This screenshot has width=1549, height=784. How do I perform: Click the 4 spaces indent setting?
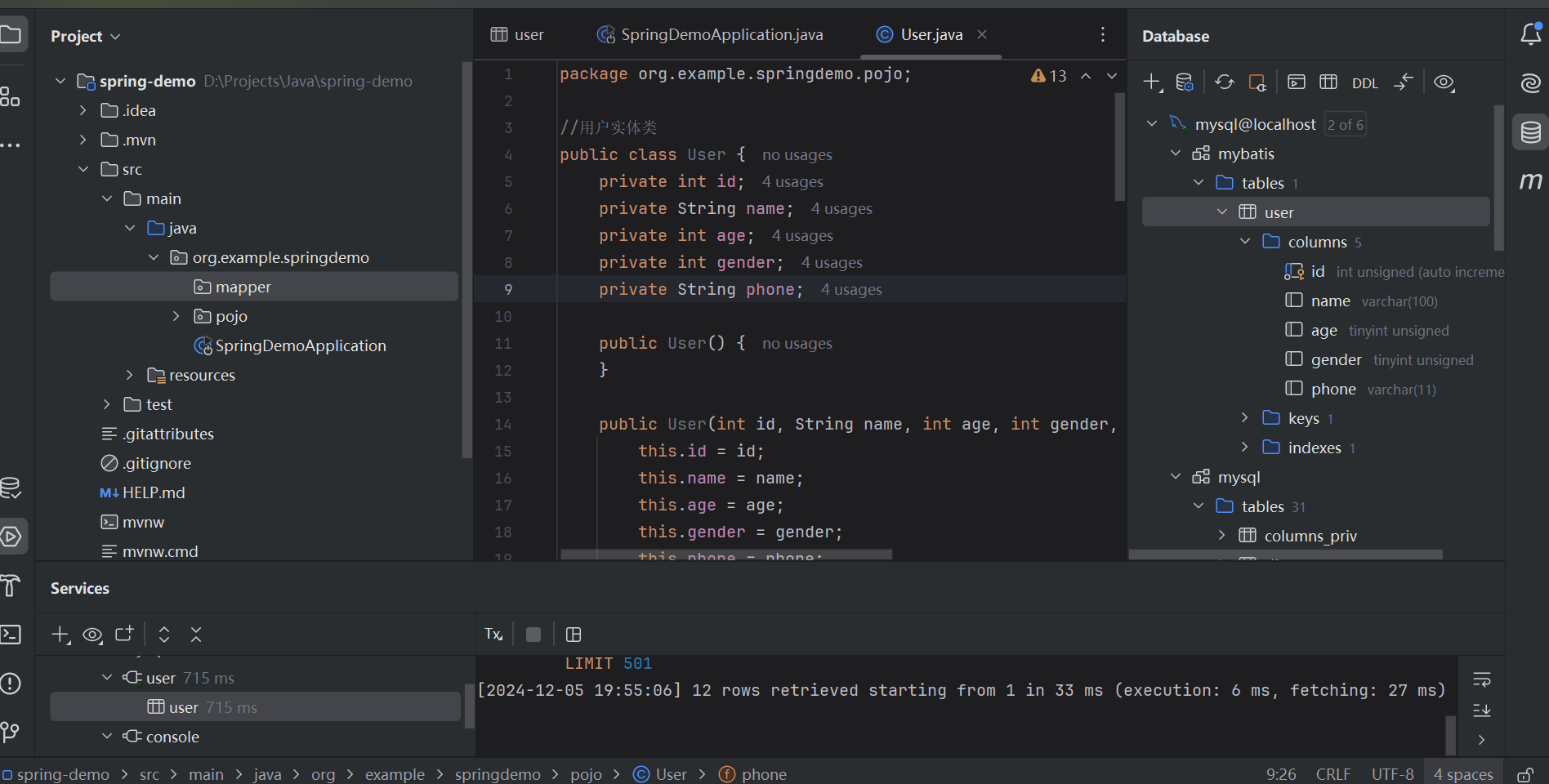[x=1463, y=774]
